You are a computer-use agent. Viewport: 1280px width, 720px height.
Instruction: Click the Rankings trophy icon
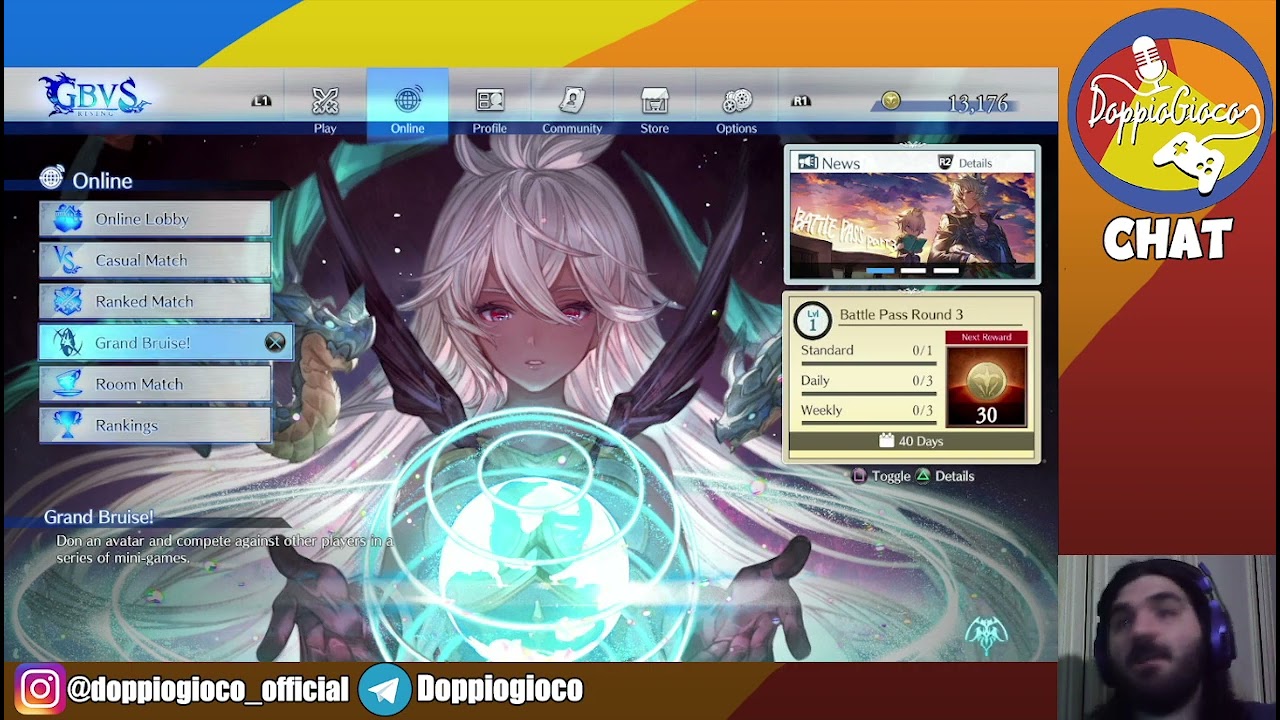tap(67, 425)
